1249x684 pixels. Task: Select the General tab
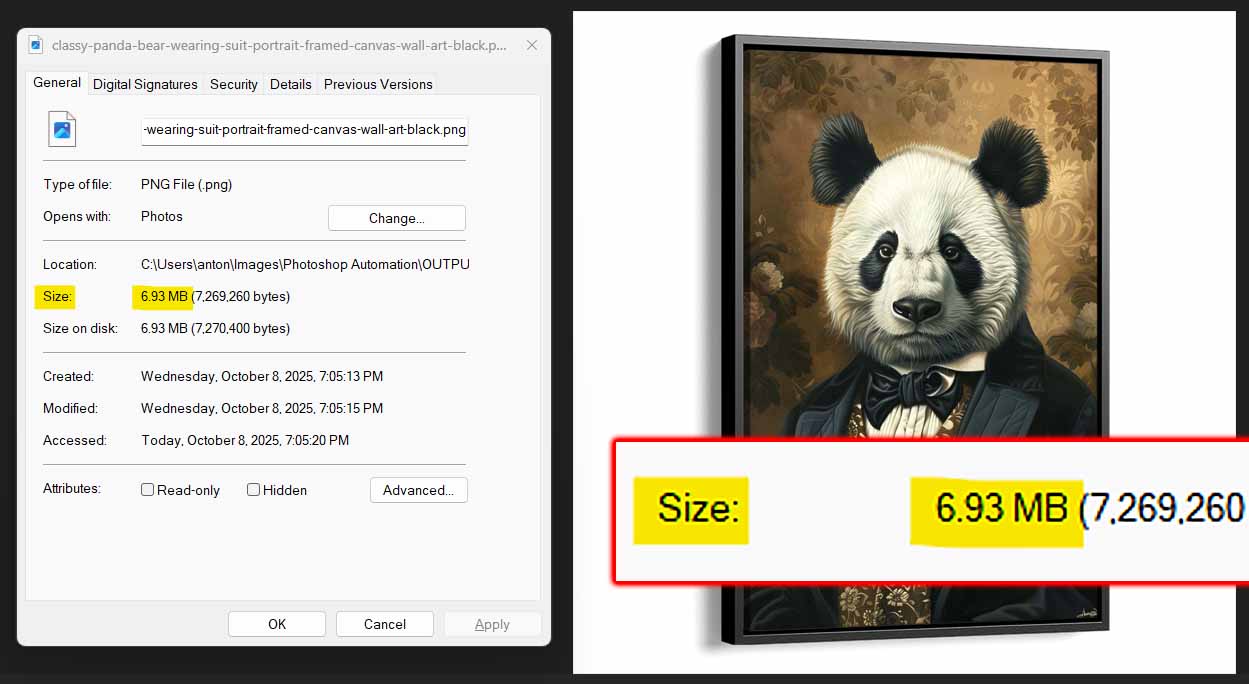pyautogui.click(x=56, y=82)
